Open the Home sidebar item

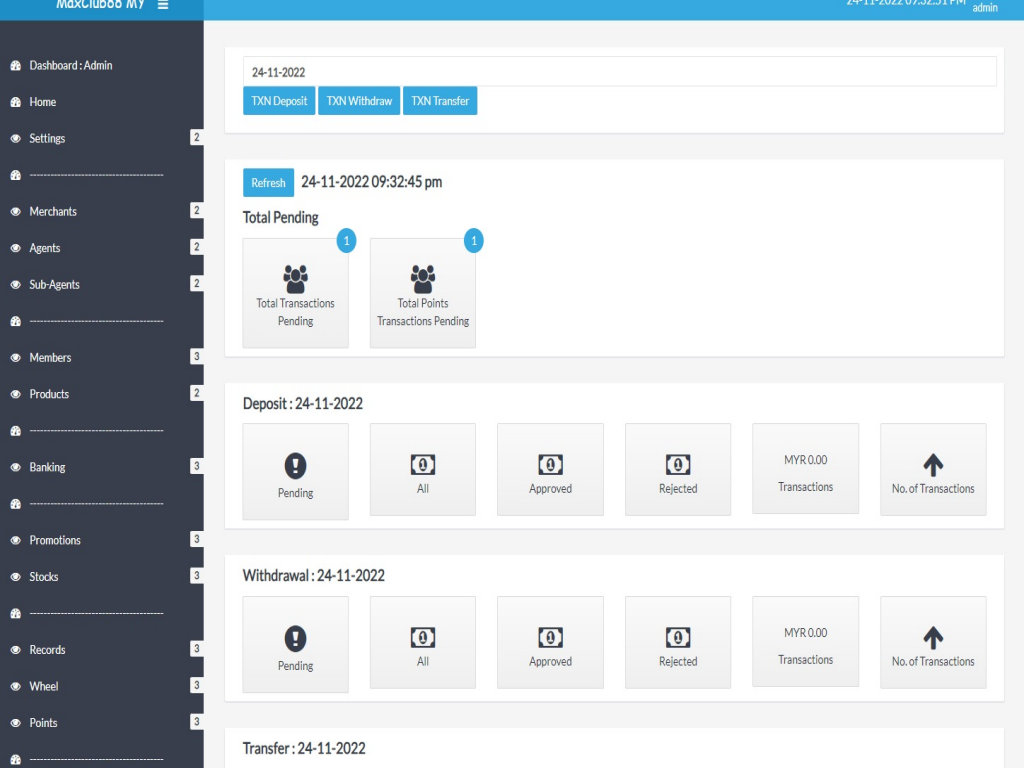(x=43, y=102)
